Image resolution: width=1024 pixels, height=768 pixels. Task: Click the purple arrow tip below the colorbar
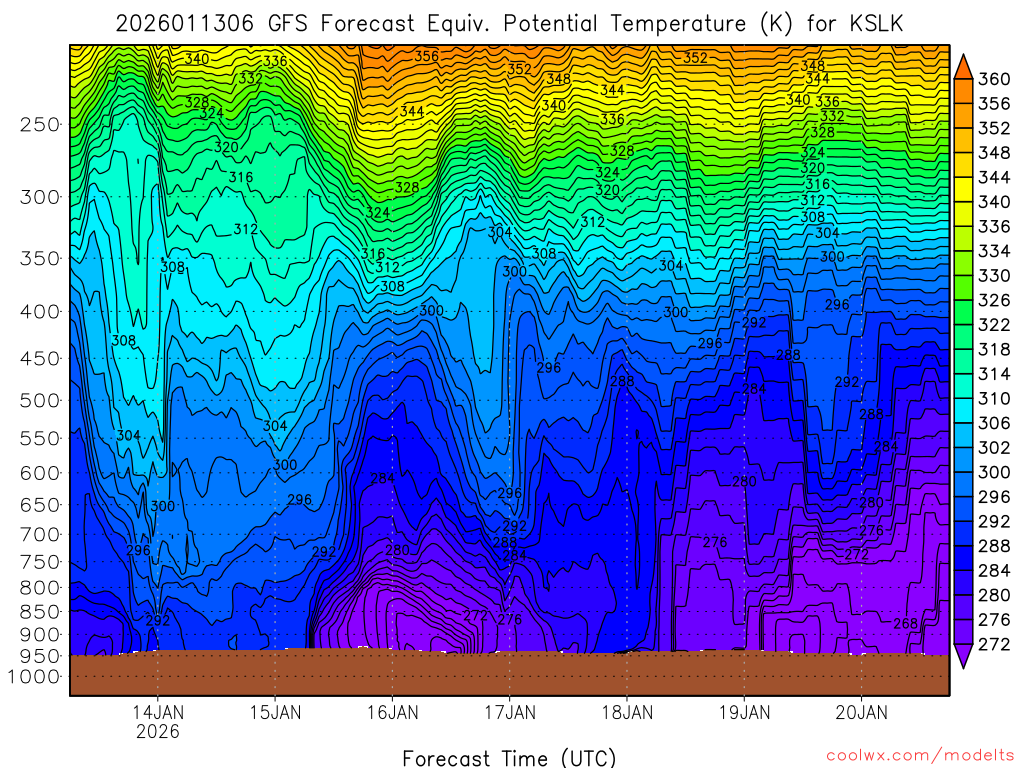pyautogui.click(x=963, y=656)
